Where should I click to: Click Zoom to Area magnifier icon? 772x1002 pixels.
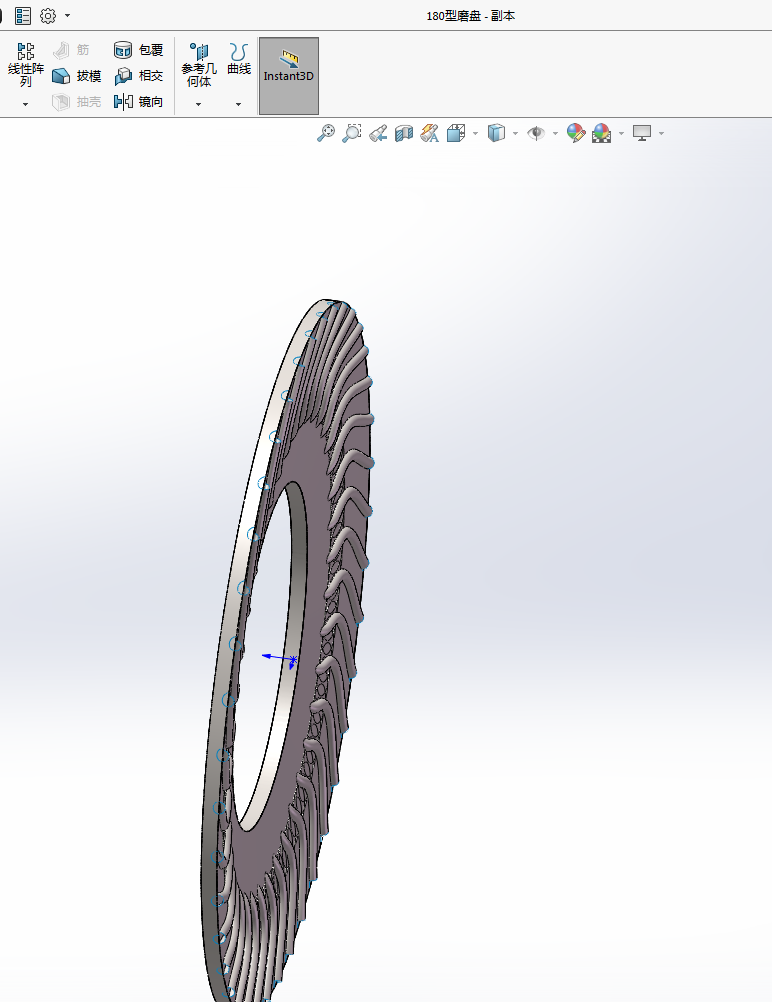(351, 133)
